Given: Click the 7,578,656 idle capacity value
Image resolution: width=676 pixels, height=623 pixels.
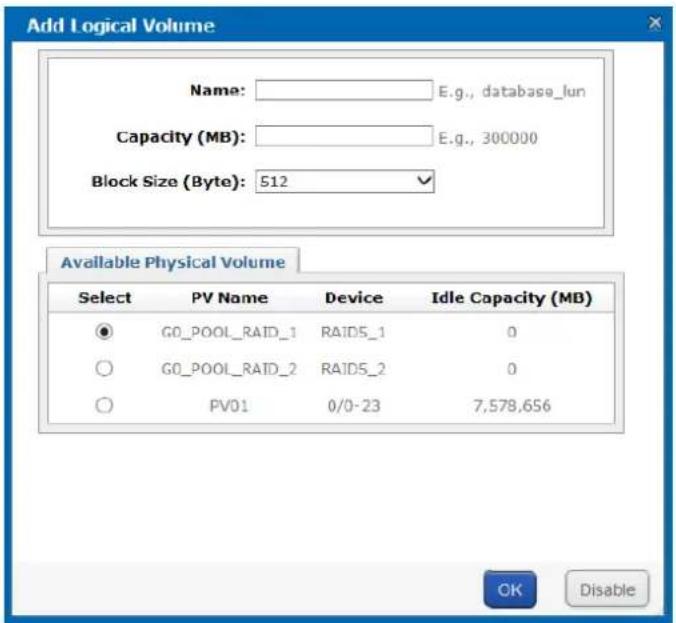Looking at the screenshot, I should click(x=512, y=406).
